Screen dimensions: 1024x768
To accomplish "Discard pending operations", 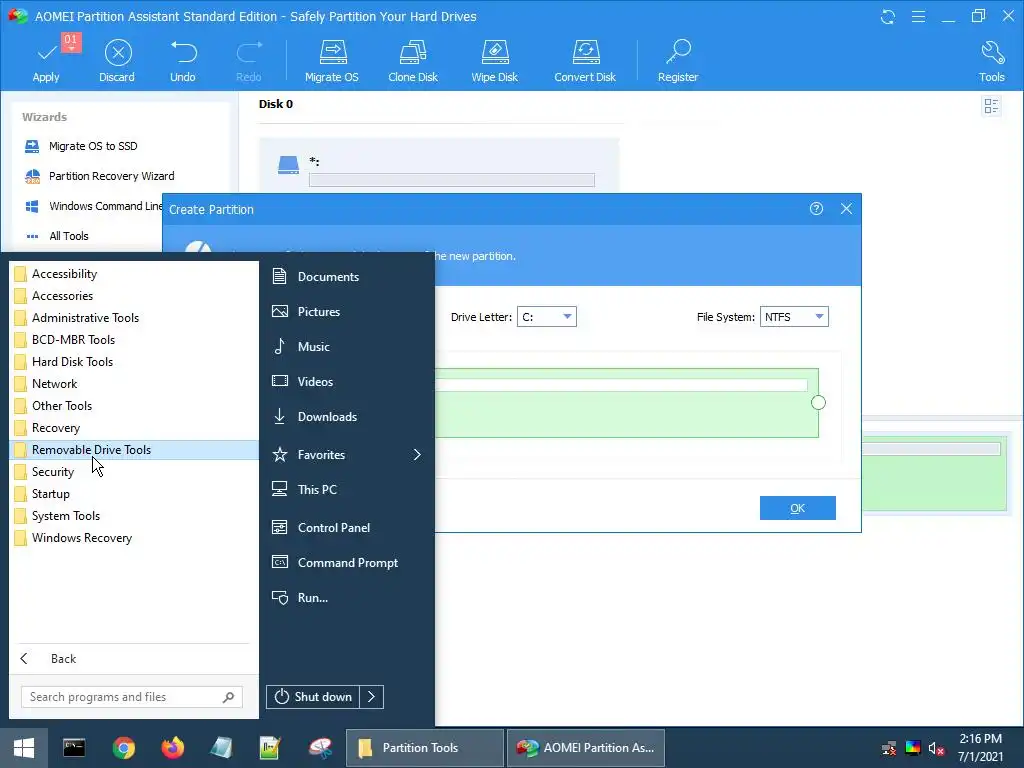I will click(118, 61).
